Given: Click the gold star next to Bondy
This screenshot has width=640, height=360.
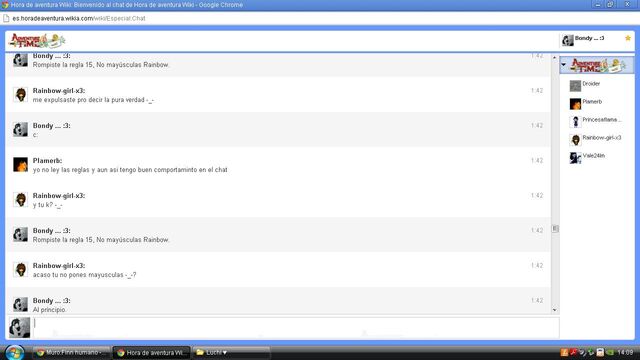Looking at the screenshot, I should tap(628, 38).
